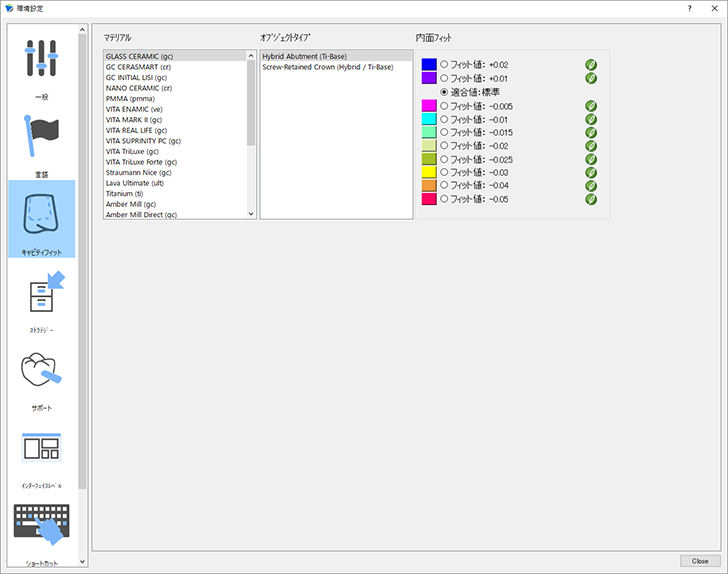Click the green check icon beside -0.05
Screen dimensions: 728x574
pos(591,199)
